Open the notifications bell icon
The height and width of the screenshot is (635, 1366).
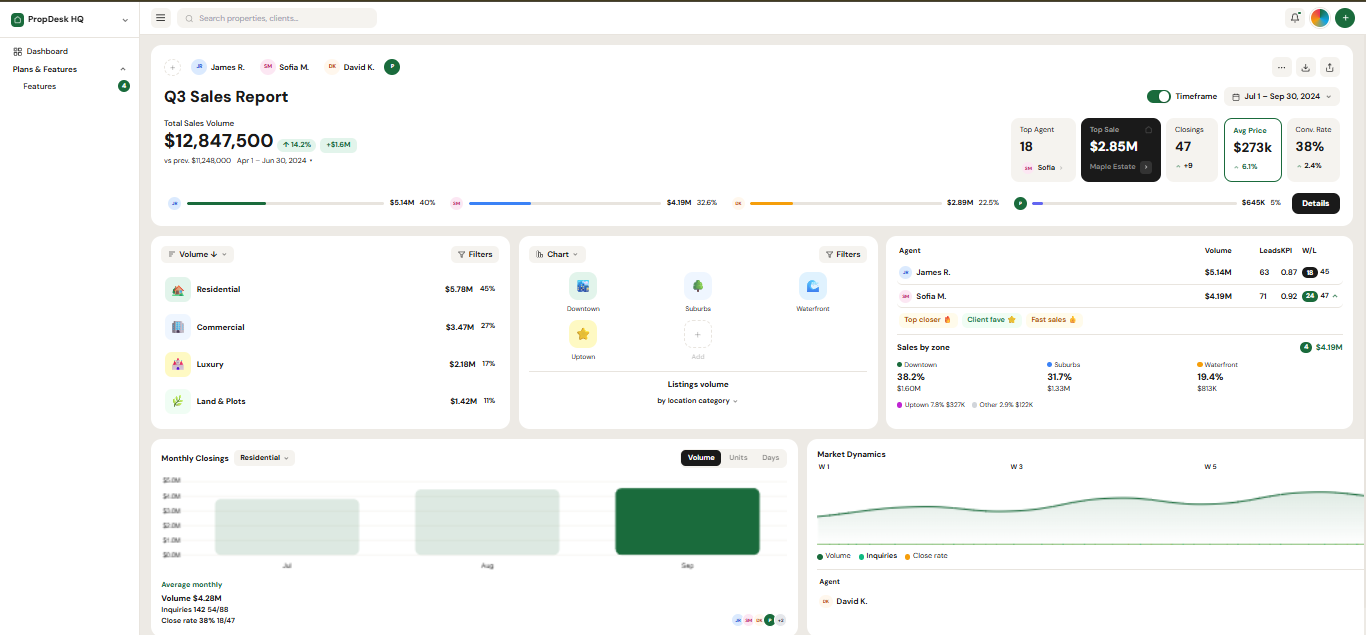click(1295, 17)
